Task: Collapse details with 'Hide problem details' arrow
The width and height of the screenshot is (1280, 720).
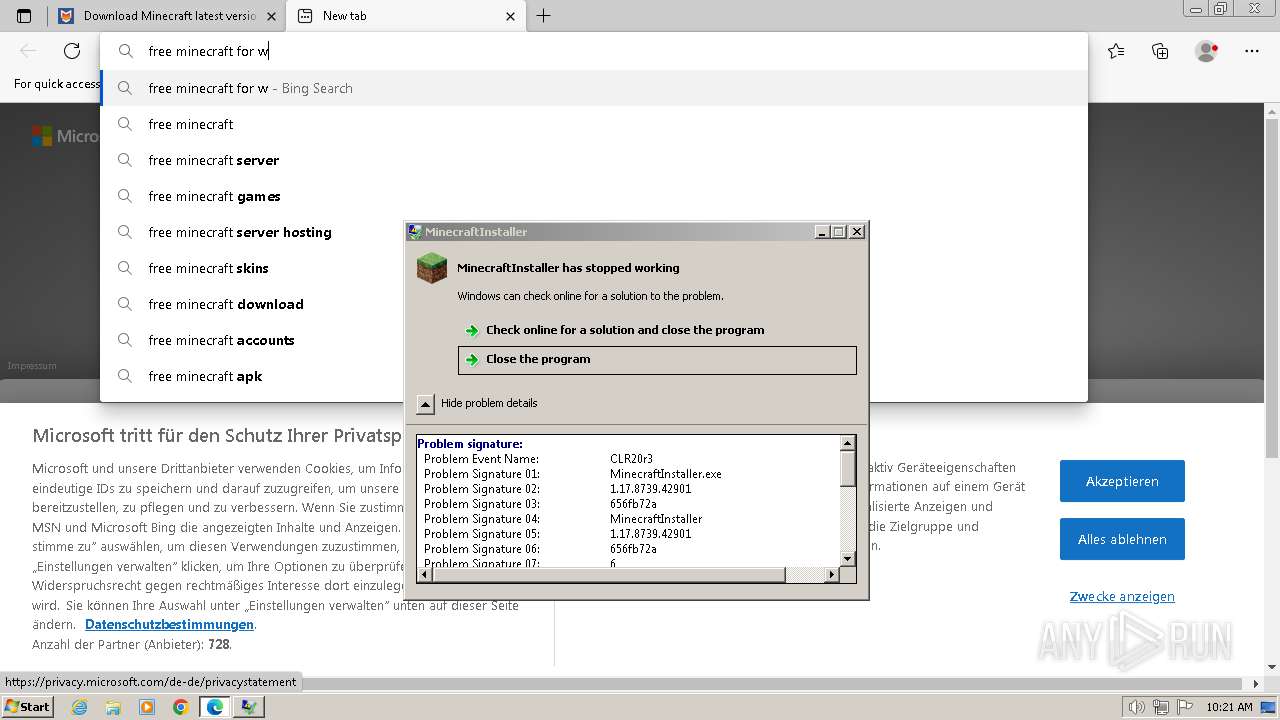Action: pos(425,404)
